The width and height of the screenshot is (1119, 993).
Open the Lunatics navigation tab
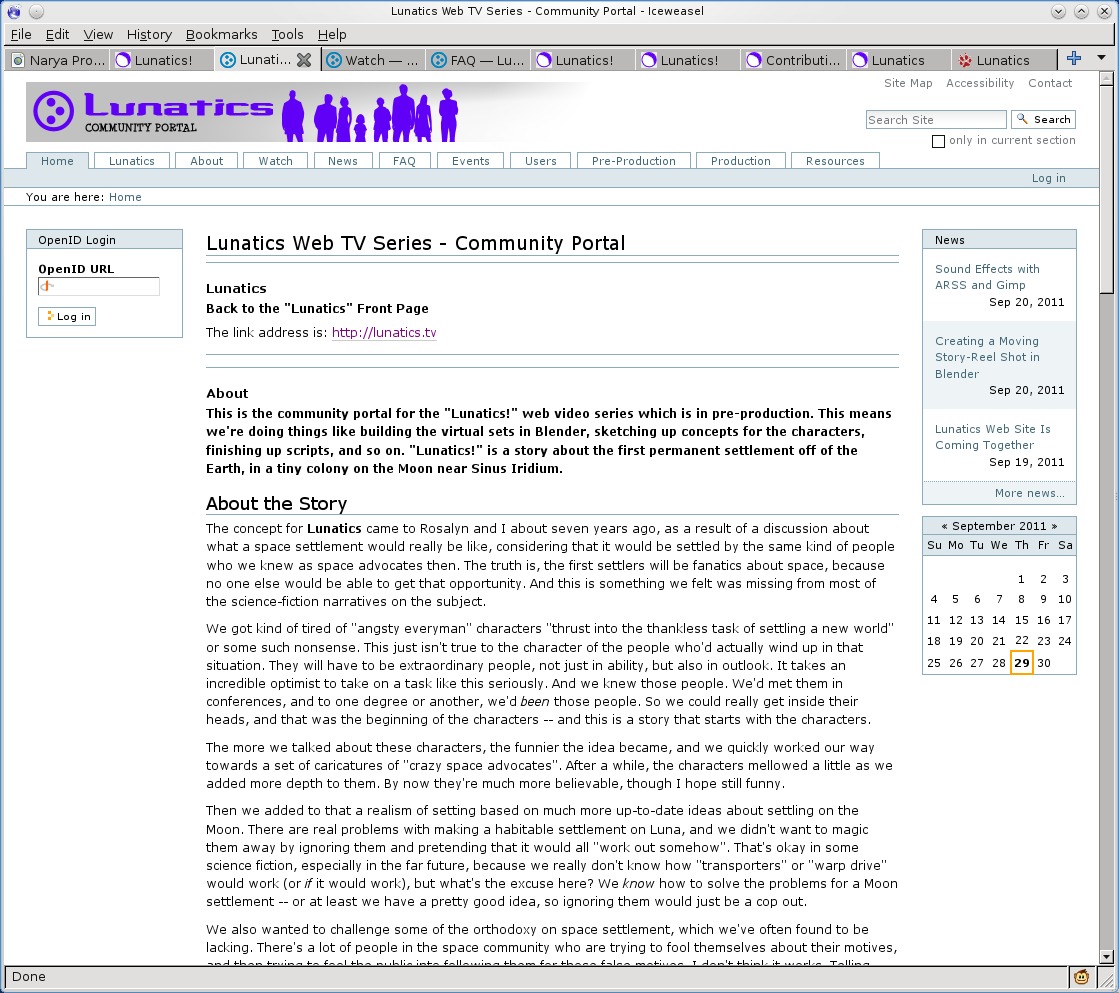coord(131,161)
